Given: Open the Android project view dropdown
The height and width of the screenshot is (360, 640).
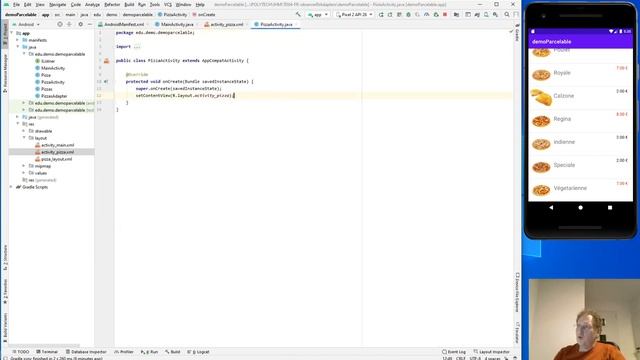Looking at the screenshot, I should (x=26, y=24).
